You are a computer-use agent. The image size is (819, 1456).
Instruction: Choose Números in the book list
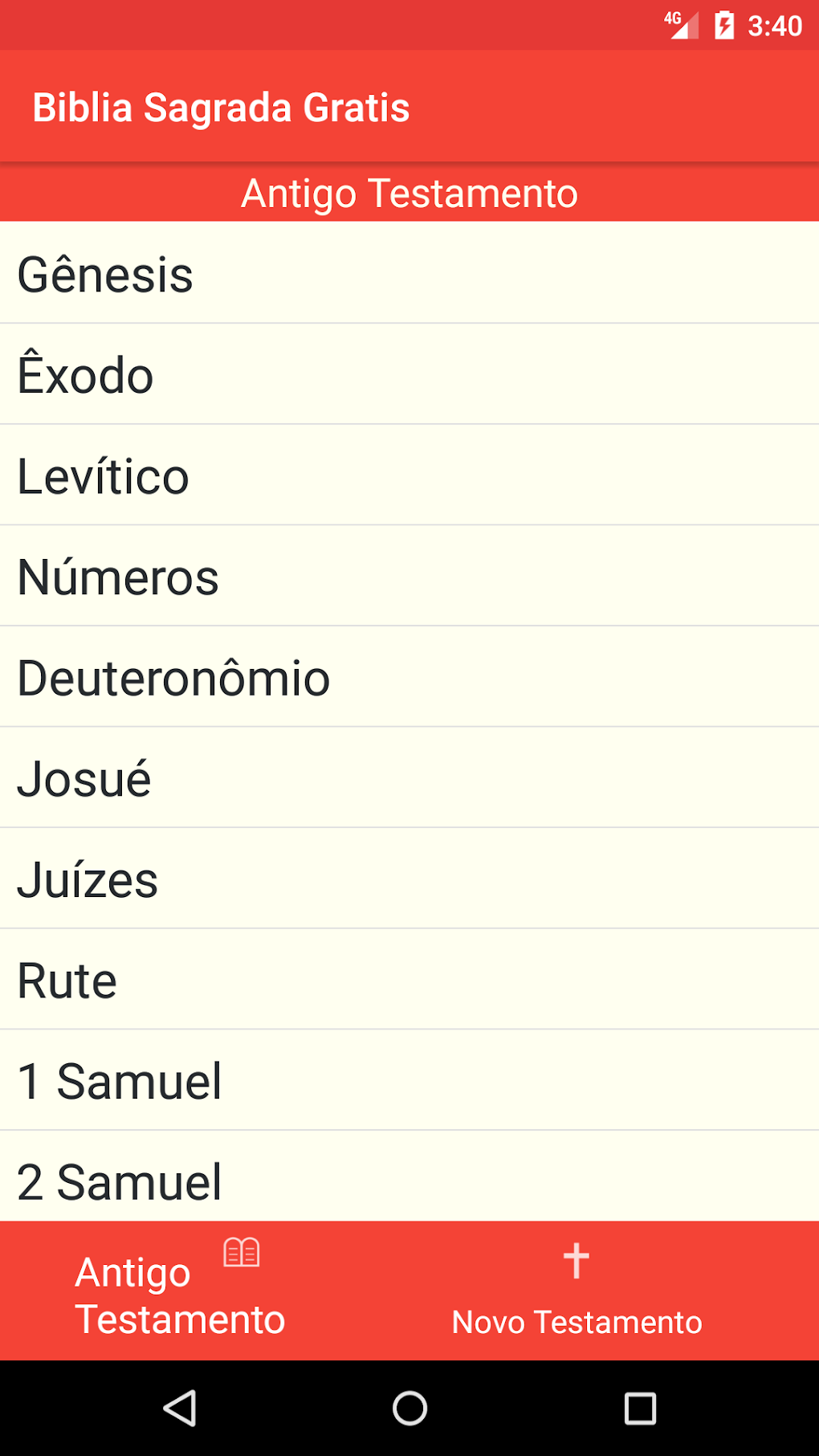coord(409,577)
